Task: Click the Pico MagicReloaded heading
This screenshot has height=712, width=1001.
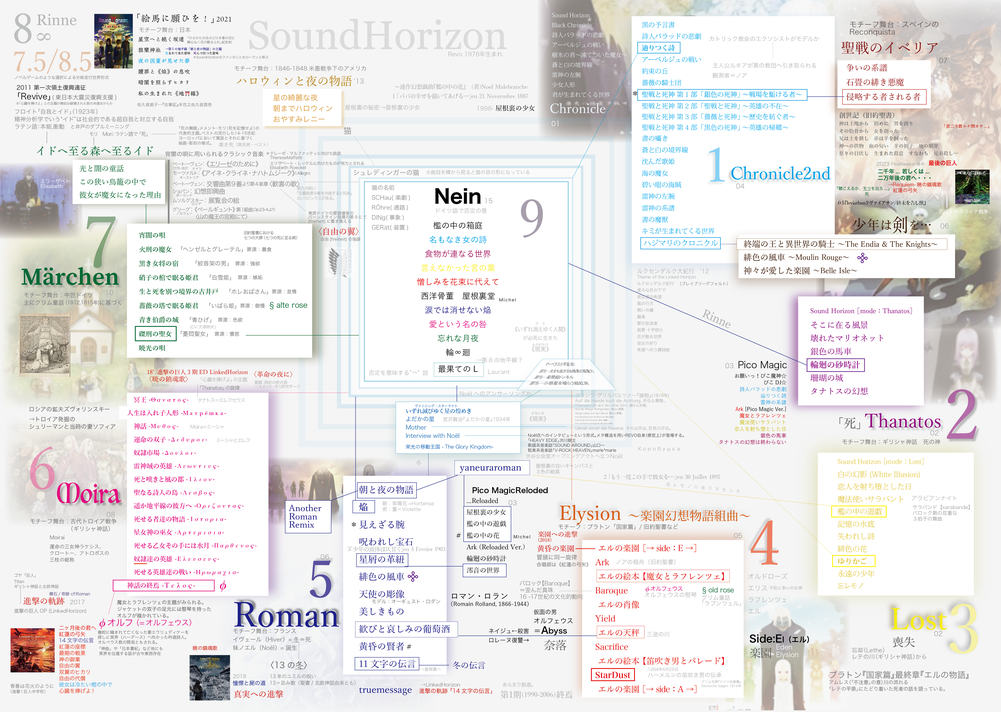Action: (x=509, y=490)
